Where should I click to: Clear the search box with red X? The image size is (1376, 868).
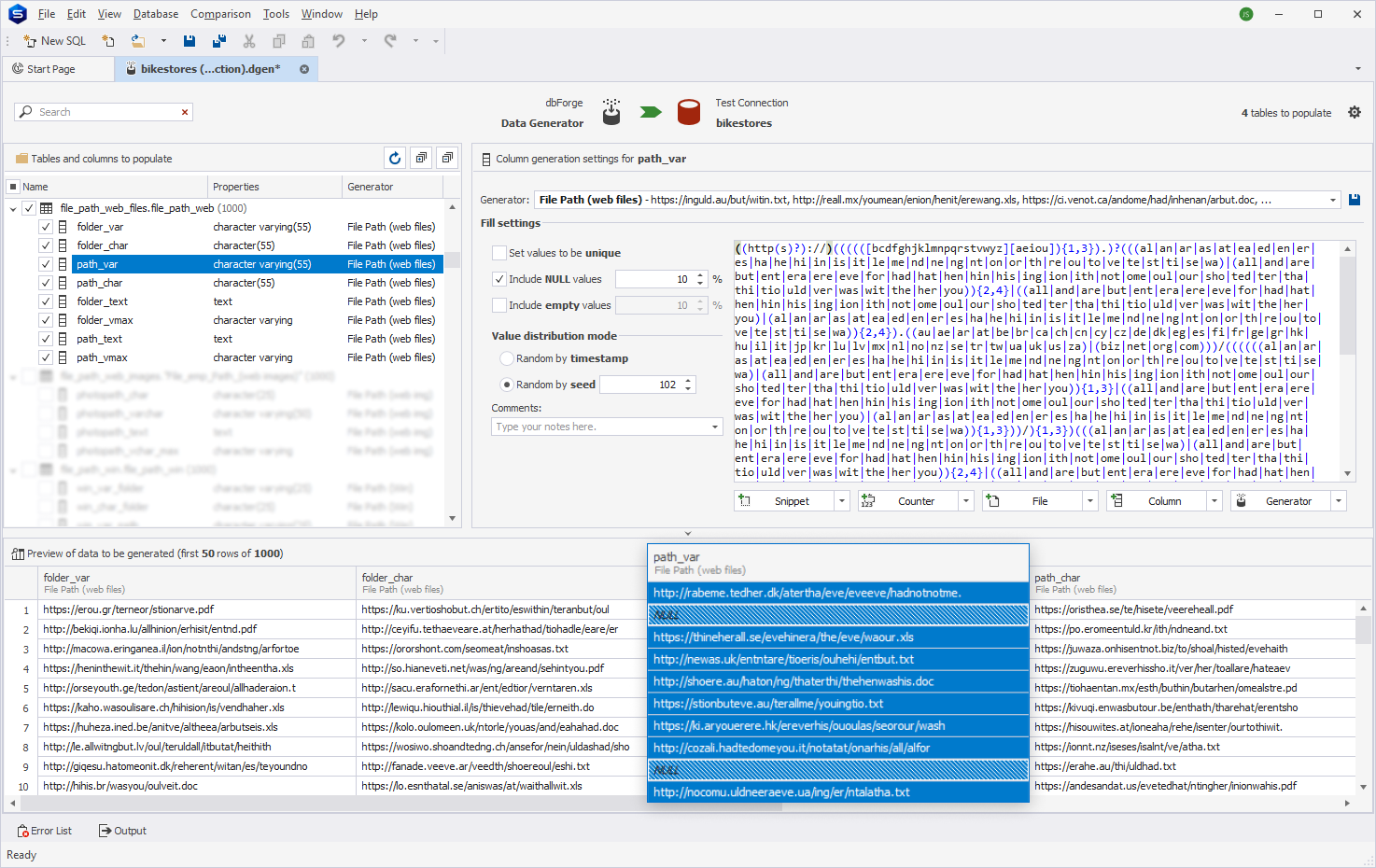(185, 112)
